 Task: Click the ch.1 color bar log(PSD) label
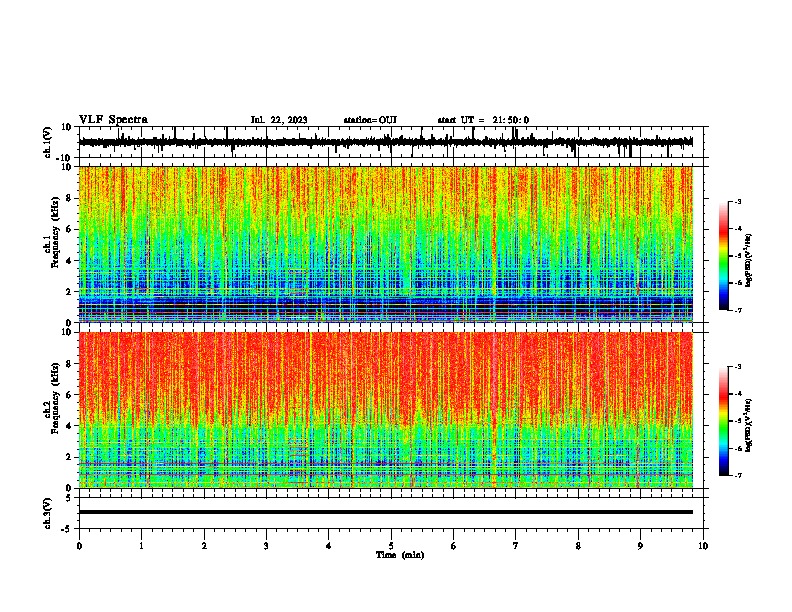point(749,261)
